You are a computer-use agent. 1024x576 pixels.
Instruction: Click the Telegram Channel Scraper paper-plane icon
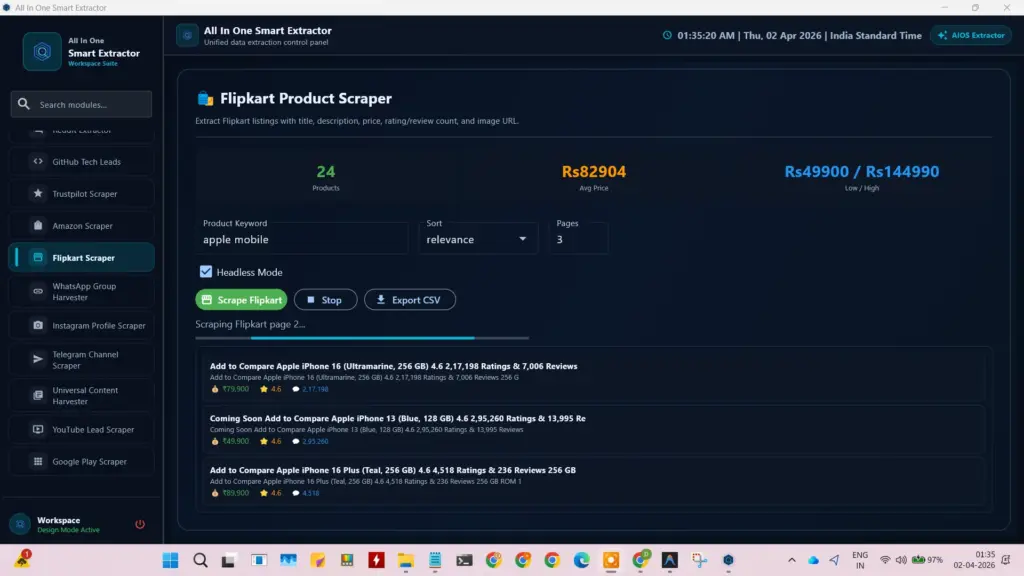38,359
